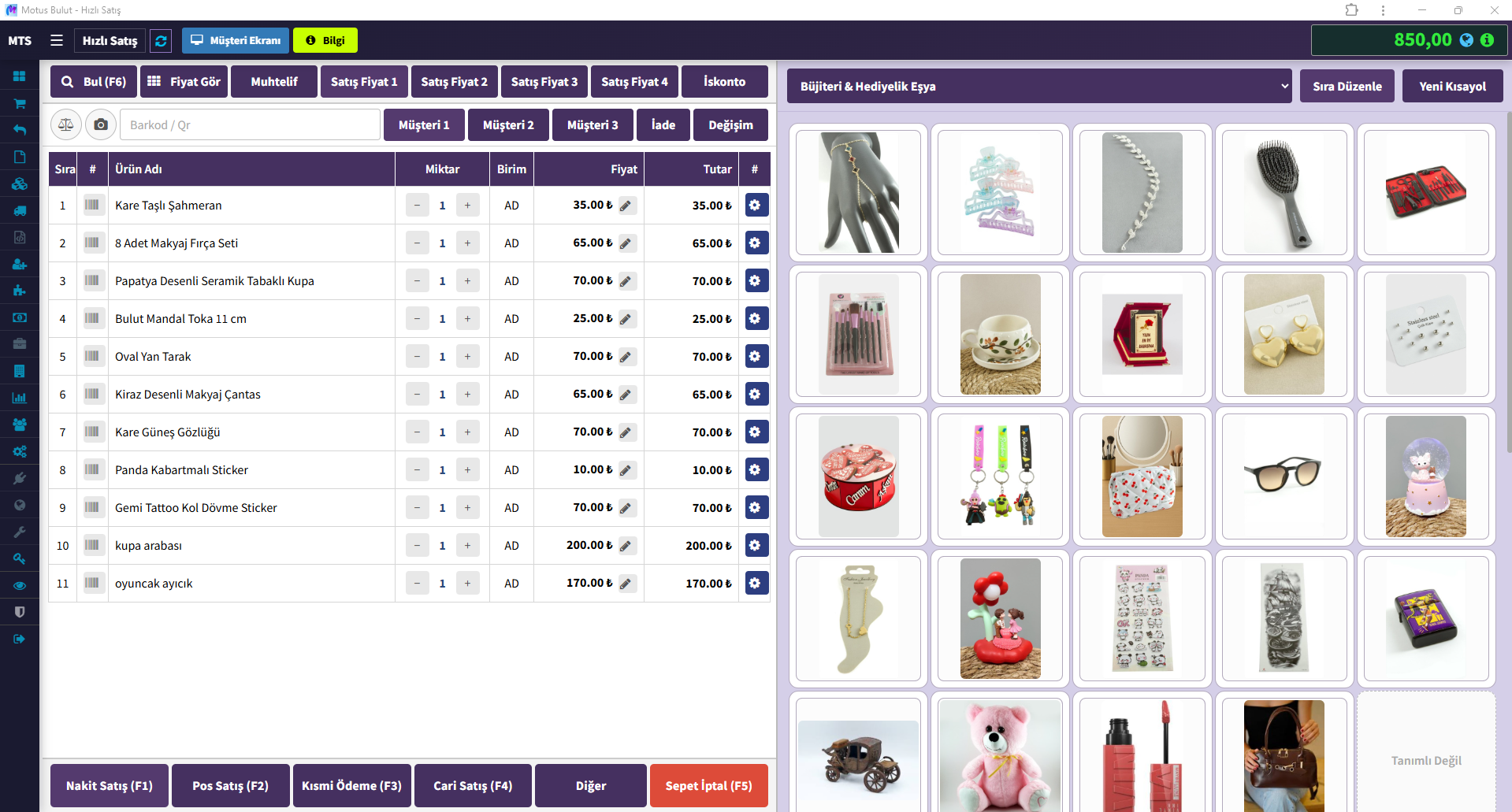The width and height of the screenshot is (1512, 812).
Task: Click the Barkod / Qr input field
Action: [x=251, y=125]
